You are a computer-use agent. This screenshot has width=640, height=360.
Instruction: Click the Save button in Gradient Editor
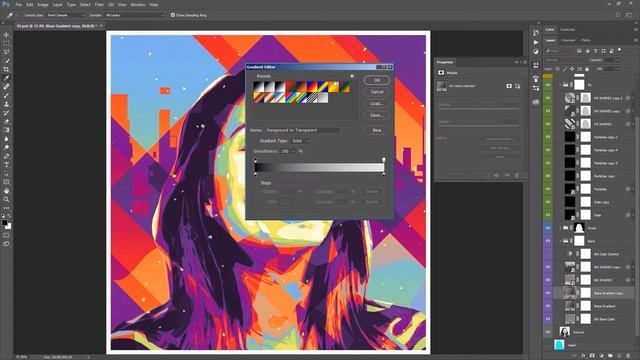(376, 116)
